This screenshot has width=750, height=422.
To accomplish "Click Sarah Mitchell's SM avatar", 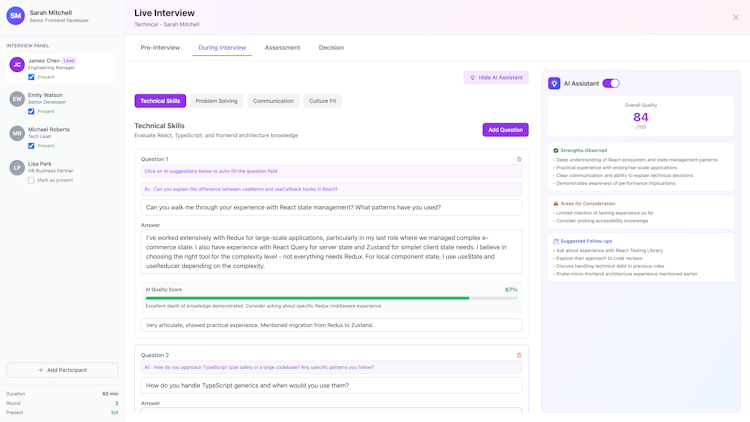I will 16,16.
